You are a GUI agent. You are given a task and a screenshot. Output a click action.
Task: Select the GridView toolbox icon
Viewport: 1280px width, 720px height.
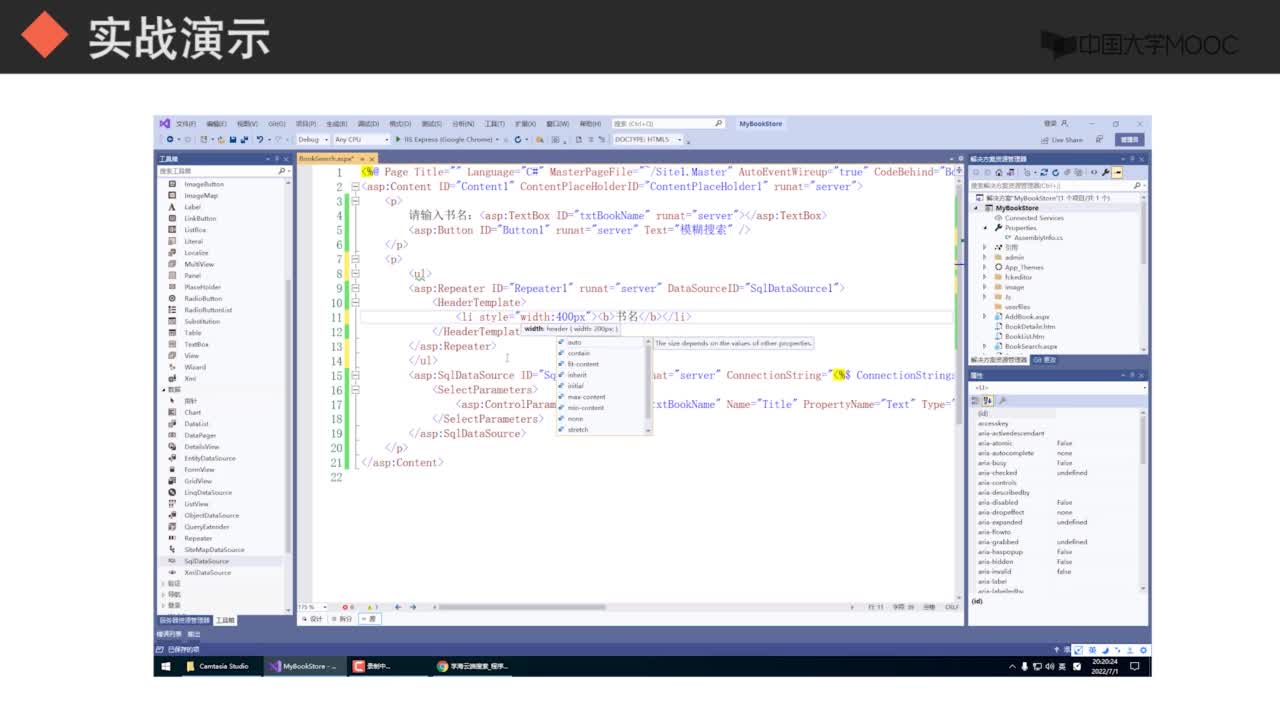coord(173,481)
